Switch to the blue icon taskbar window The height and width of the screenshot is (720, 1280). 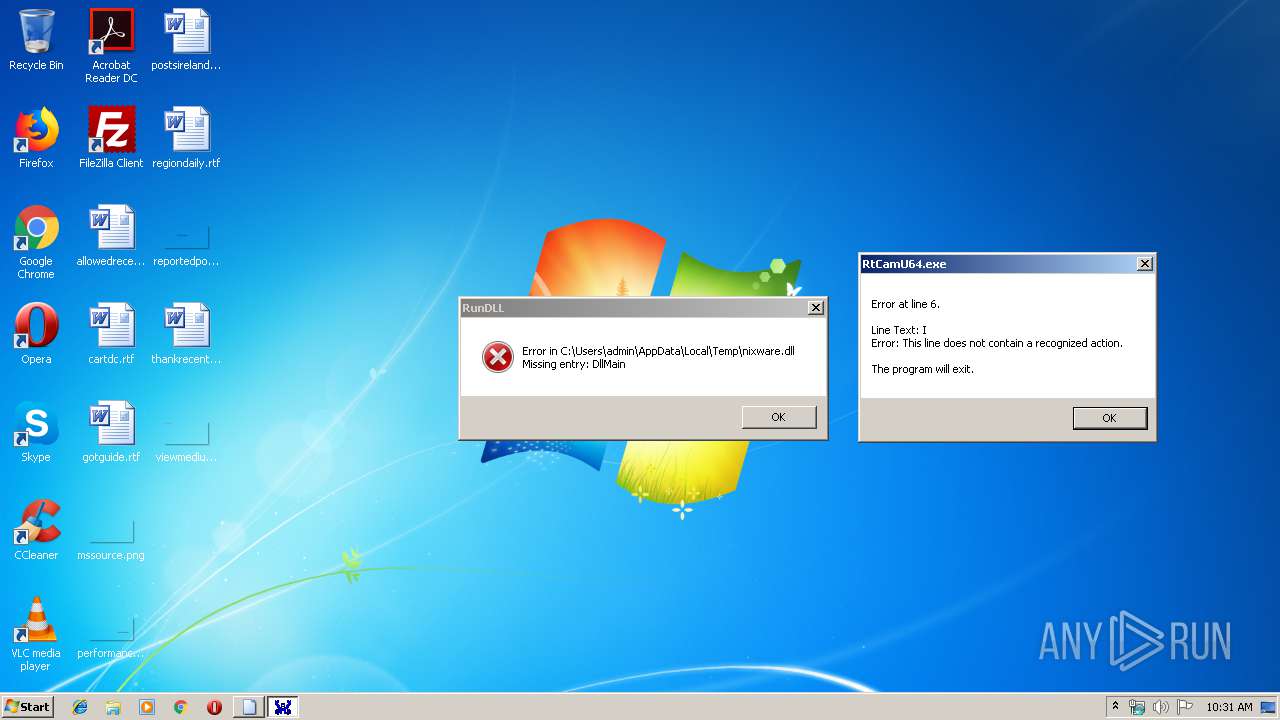(283, 707)
